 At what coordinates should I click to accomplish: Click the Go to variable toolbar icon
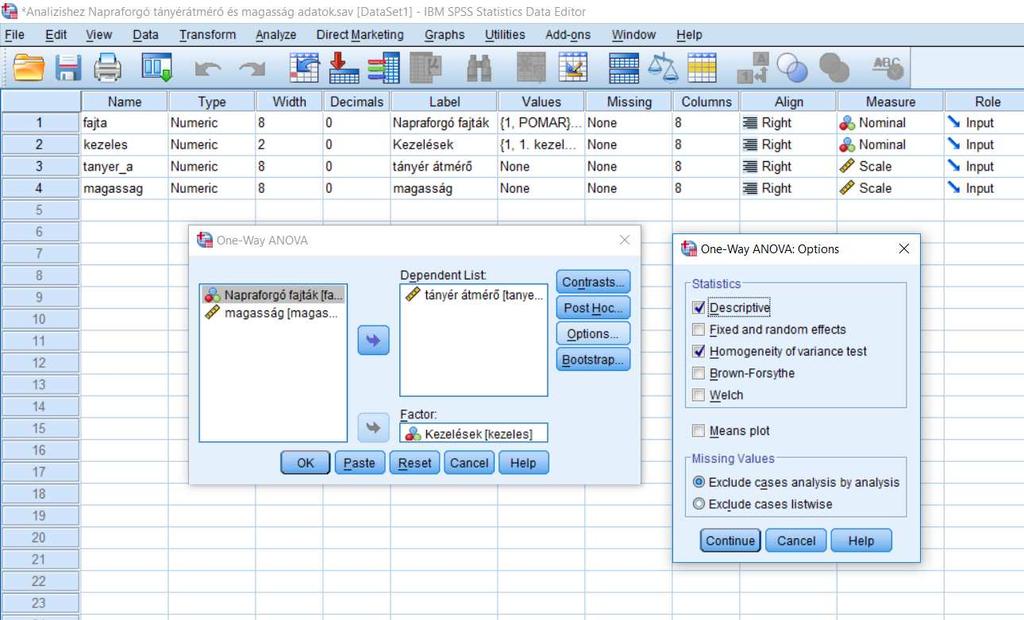point(344,68)
